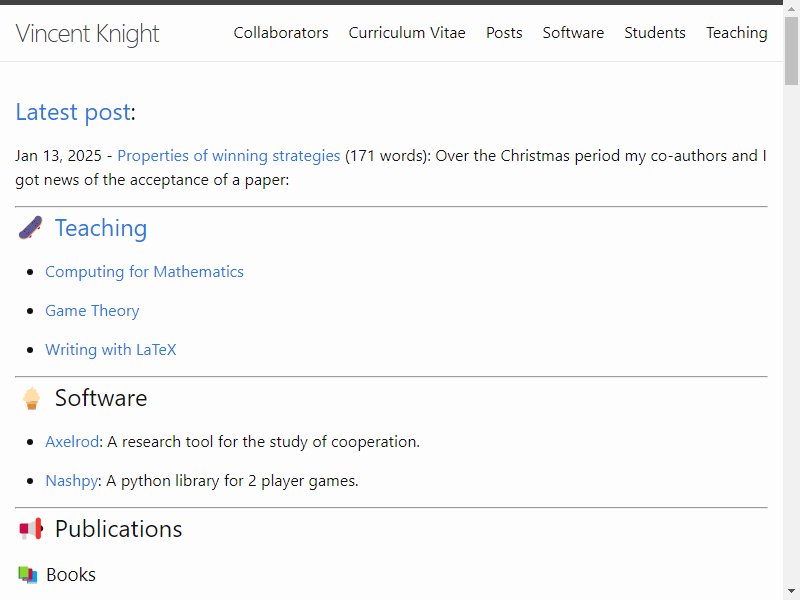Click the scrollbar down arrow

point(791,592)
